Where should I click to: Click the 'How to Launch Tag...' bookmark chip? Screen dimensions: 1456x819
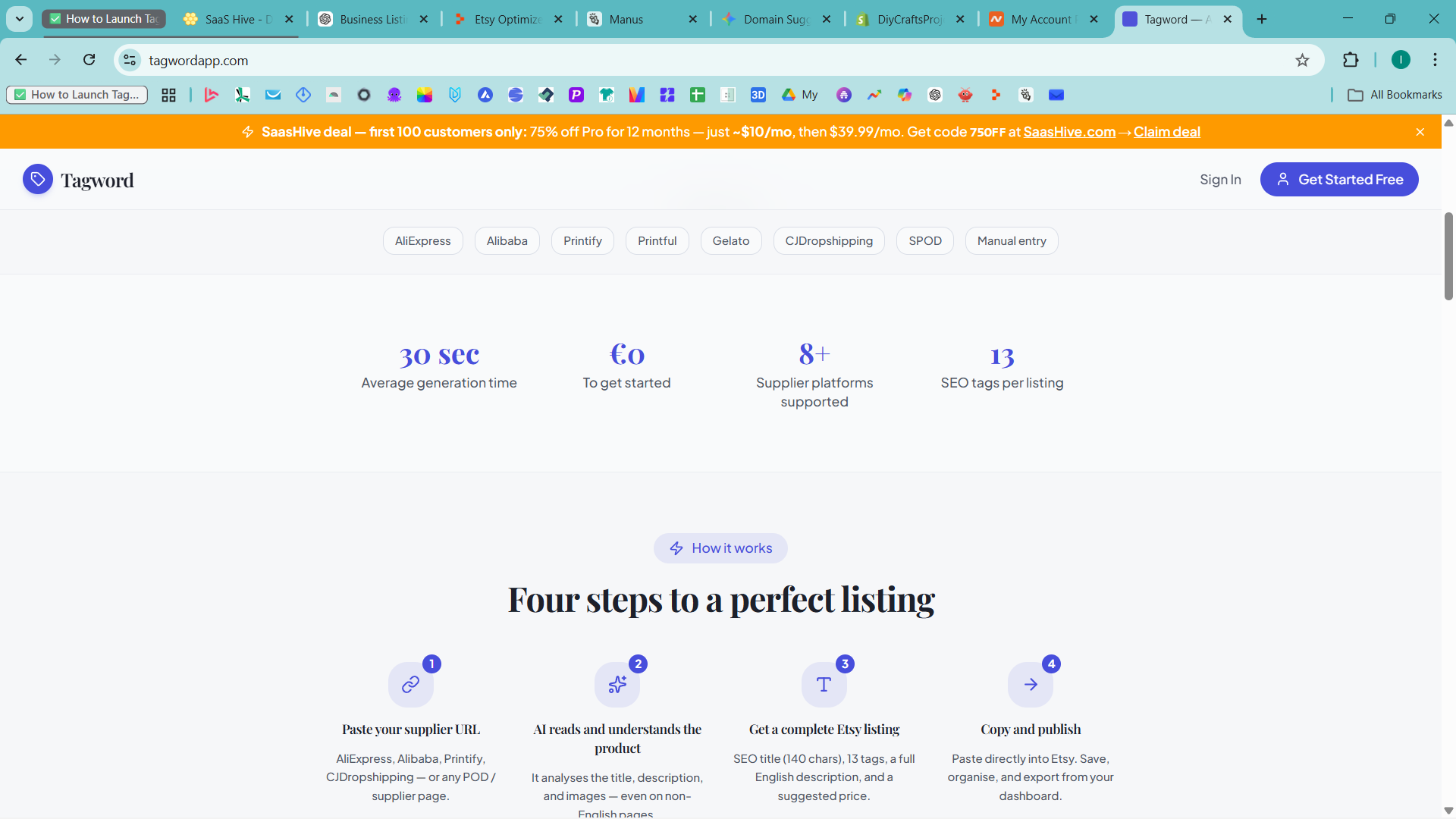click(77, 95)
